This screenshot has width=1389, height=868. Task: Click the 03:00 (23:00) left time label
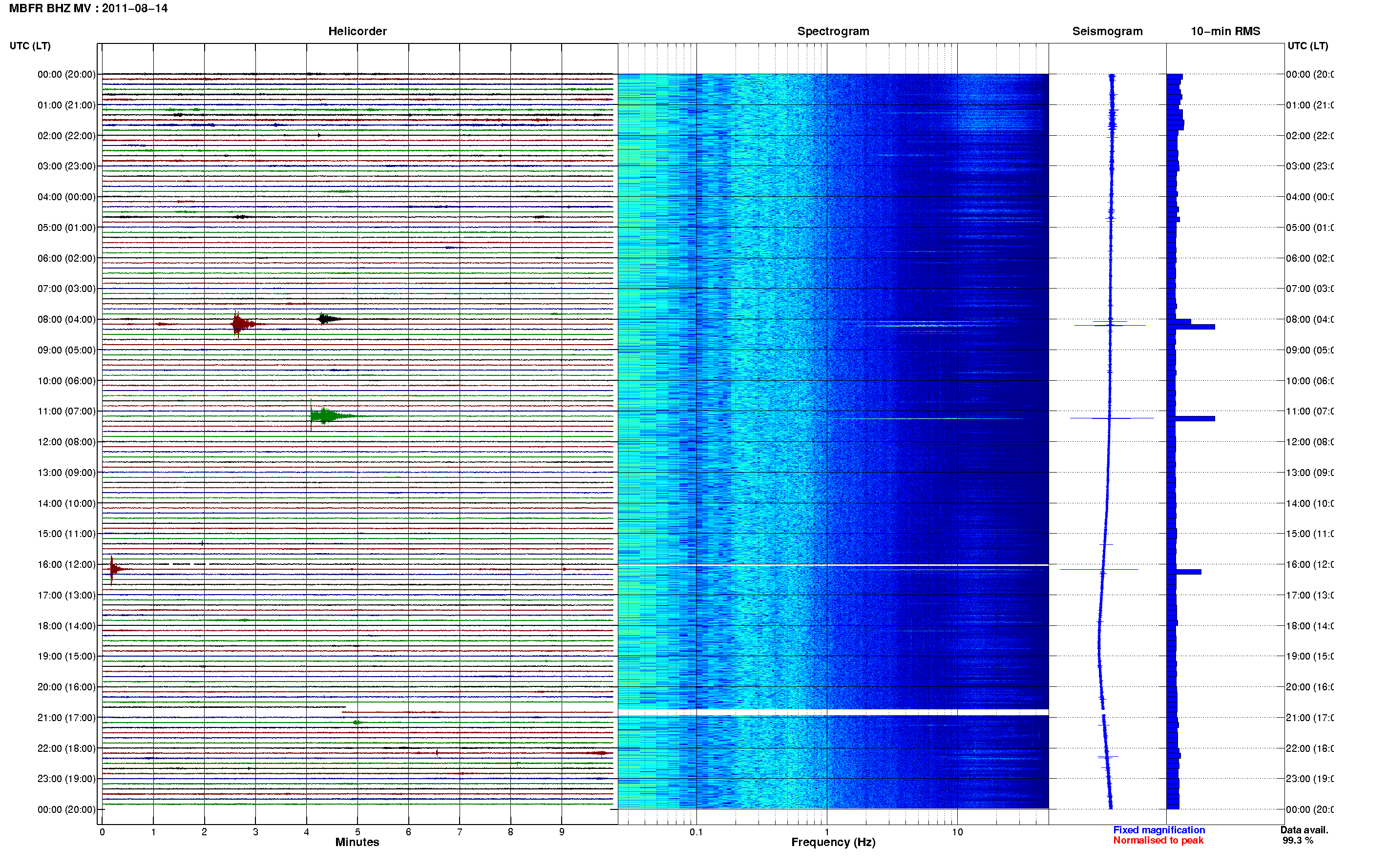[x=66, y=166]
